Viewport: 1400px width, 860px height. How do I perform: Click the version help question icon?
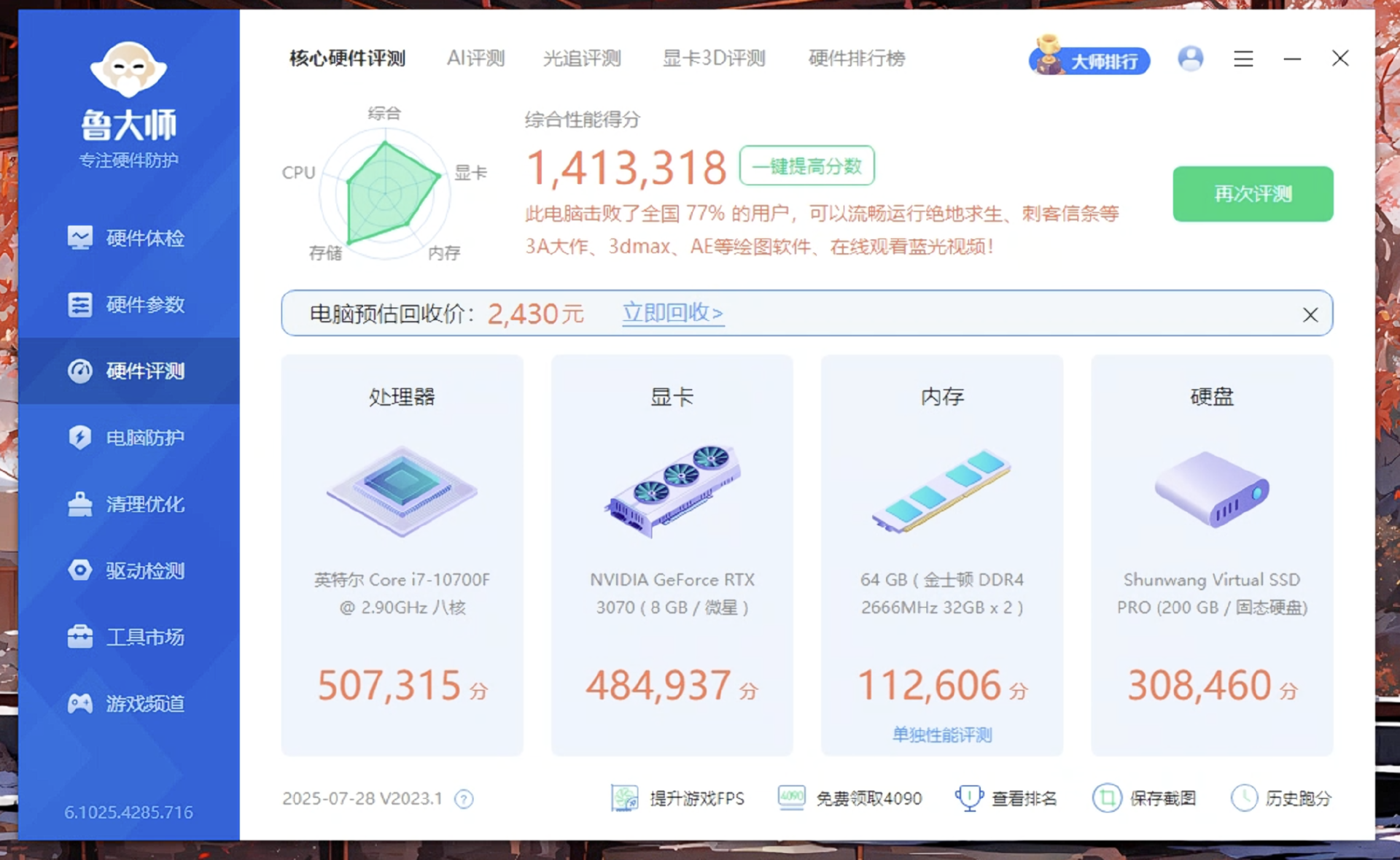tap(464, 799)
